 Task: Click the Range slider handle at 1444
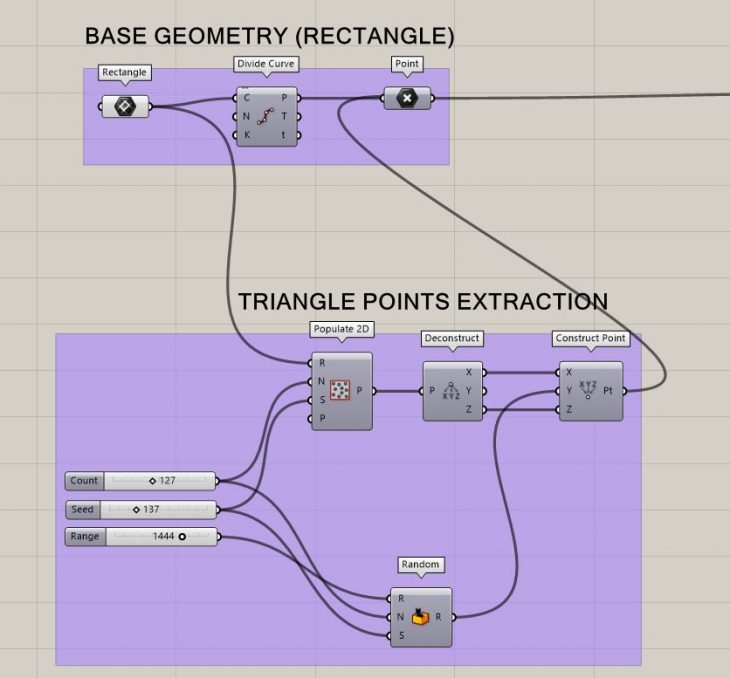point(182,537)
